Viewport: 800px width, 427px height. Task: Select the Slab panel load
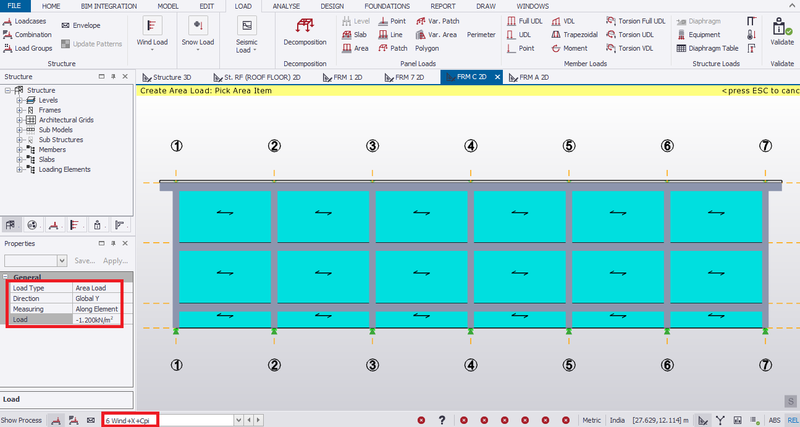[355, 35]
